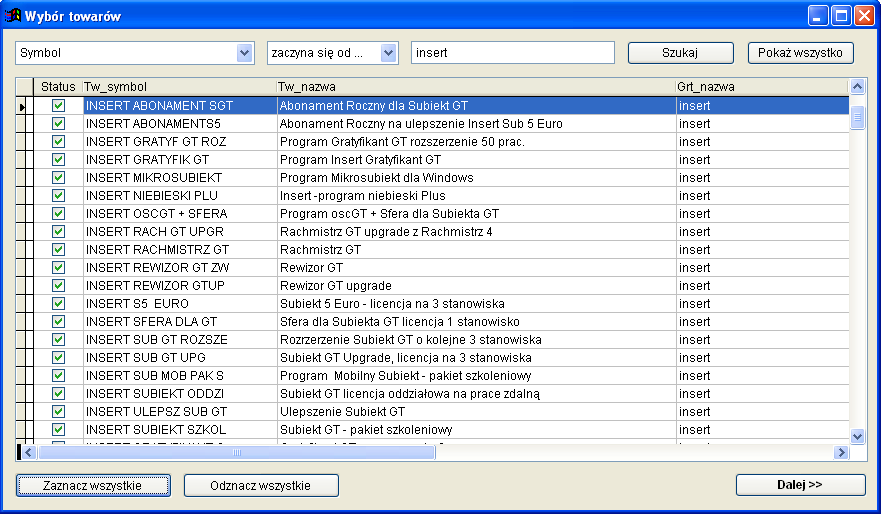Select symbol cell 'INSERT RACHMISTRZ GT'

180,249
